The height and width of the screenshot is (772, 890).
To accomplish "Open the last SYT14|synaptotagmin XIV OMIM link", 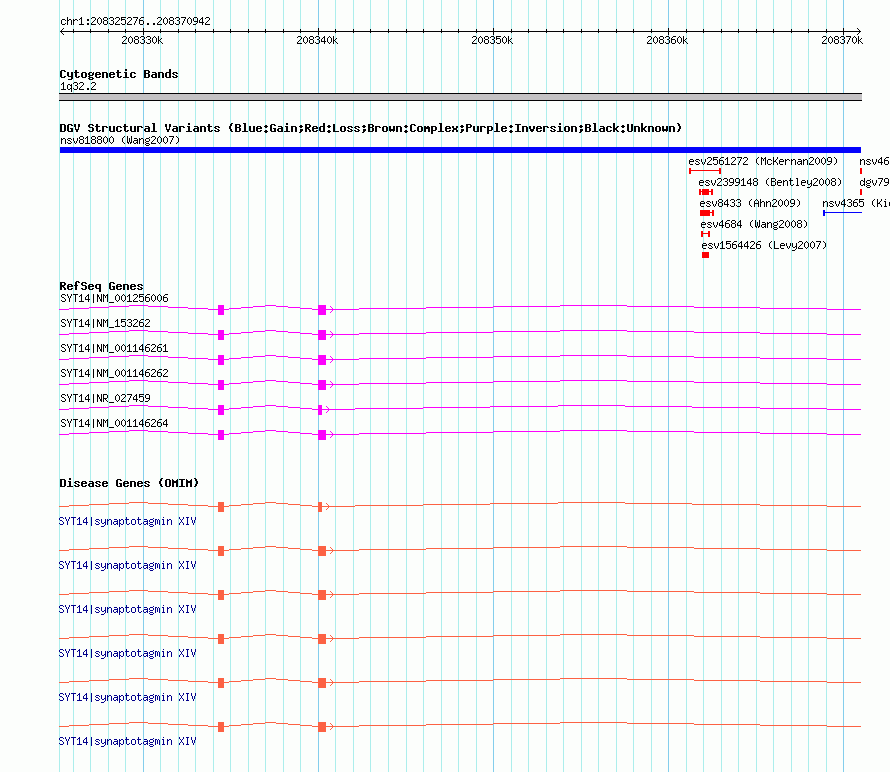I will 127,741.
